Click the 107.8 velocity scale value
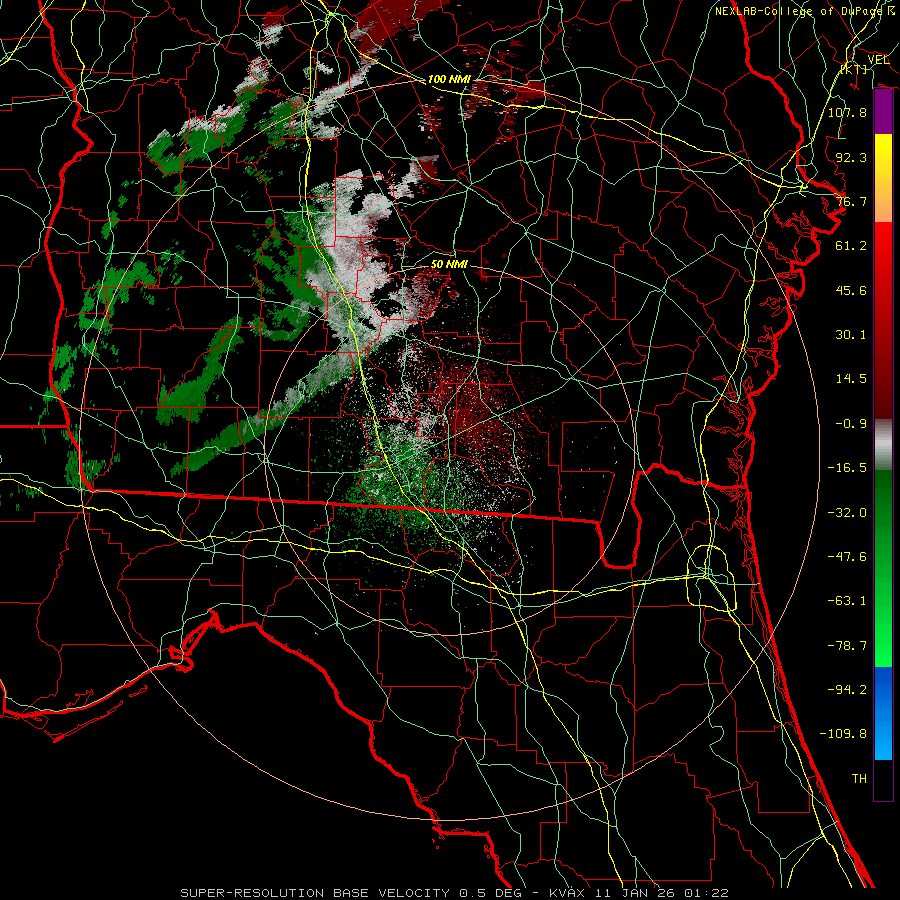Image resolution: width=900 pixels, height=900 pixels. [x=847, y=112]
